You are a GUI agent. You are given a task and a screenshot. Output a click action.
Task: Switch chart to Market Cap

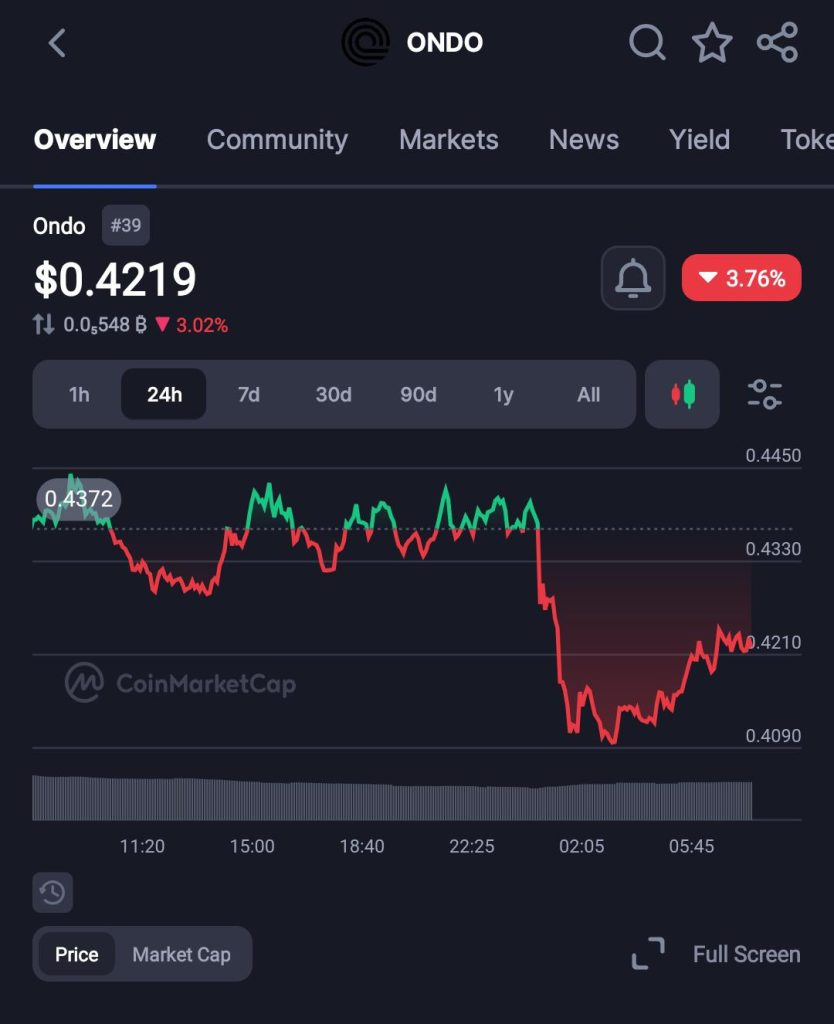coord(182,954)
